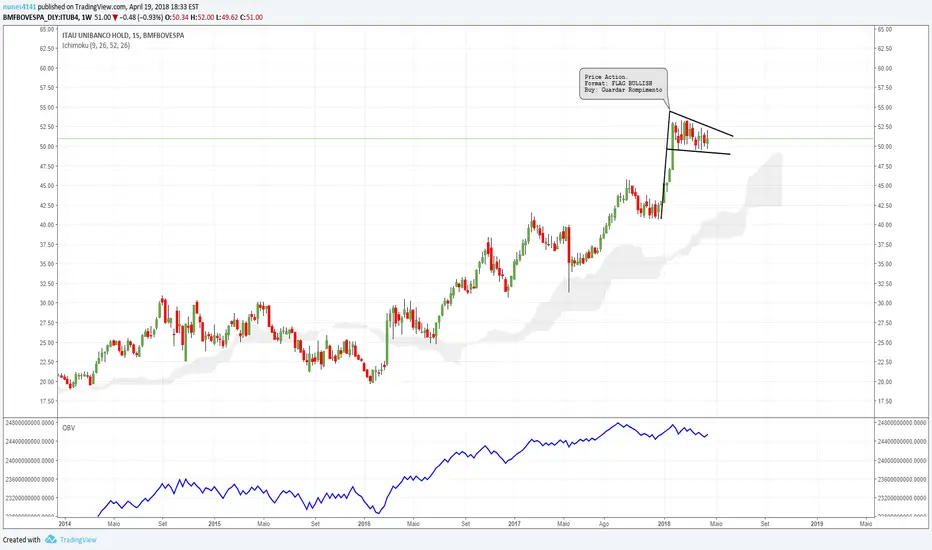
Task: Click '42.50' on the right price axis
Action: pos(884,206)
